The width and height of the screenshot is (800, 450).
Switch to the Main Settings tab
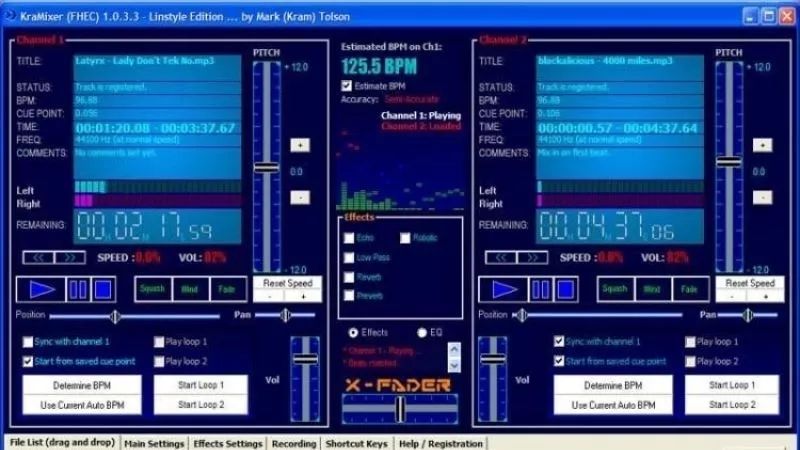click(154, 443)
